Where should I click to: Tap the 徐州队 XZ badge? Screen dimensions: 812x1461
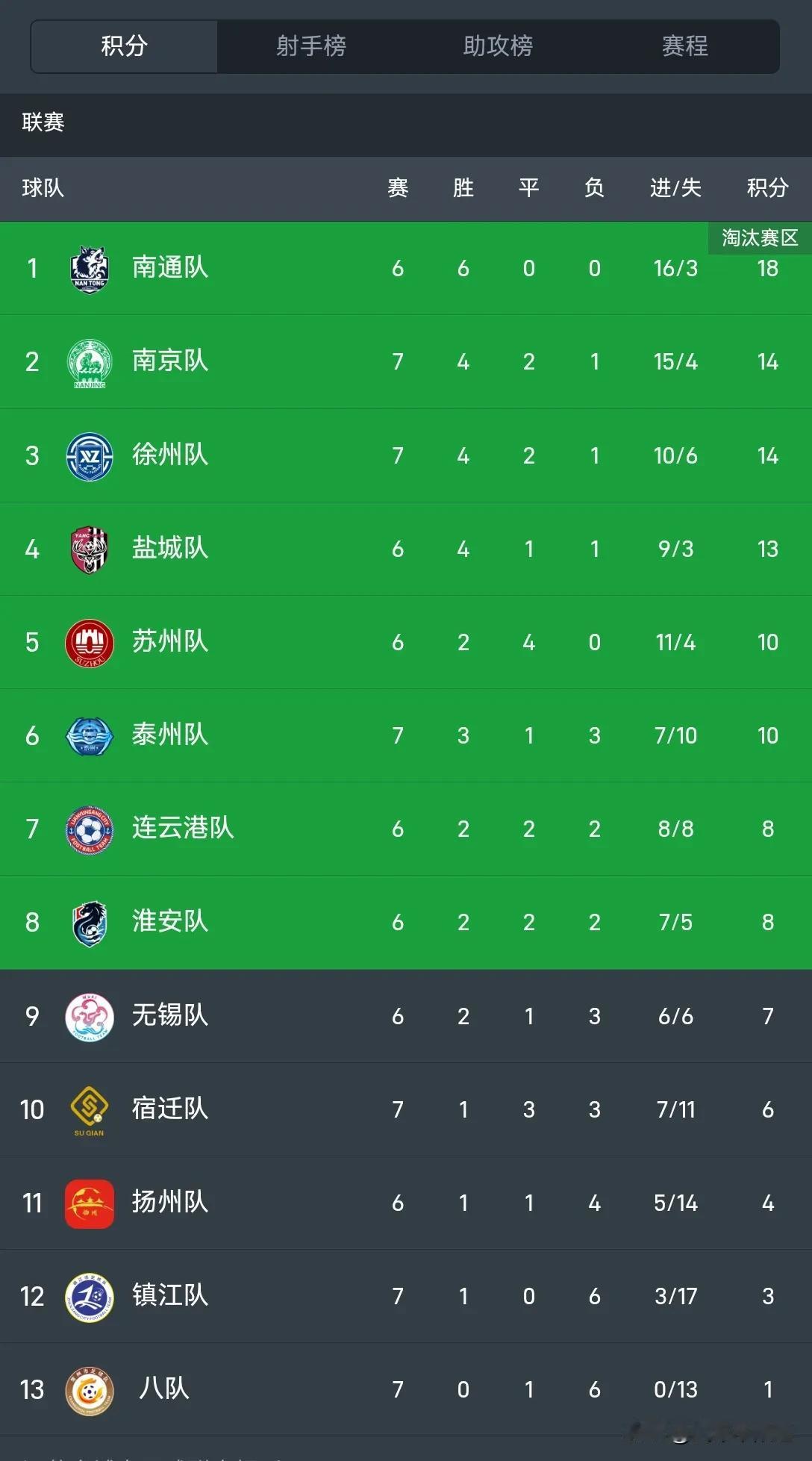[x=90, y=456]
